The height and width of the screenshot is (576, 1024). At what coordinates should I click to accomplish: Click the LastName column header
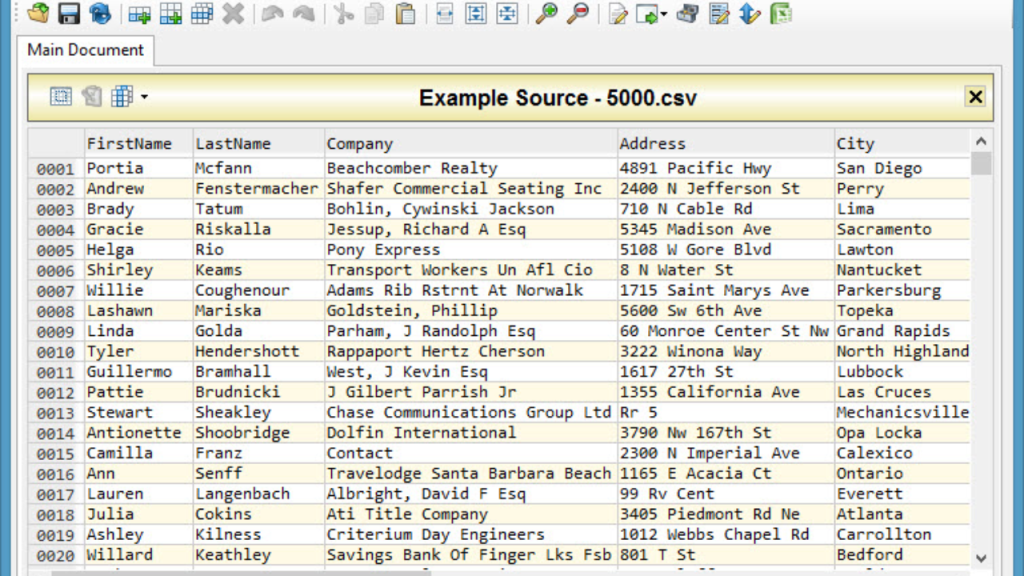tap(259, 143)
